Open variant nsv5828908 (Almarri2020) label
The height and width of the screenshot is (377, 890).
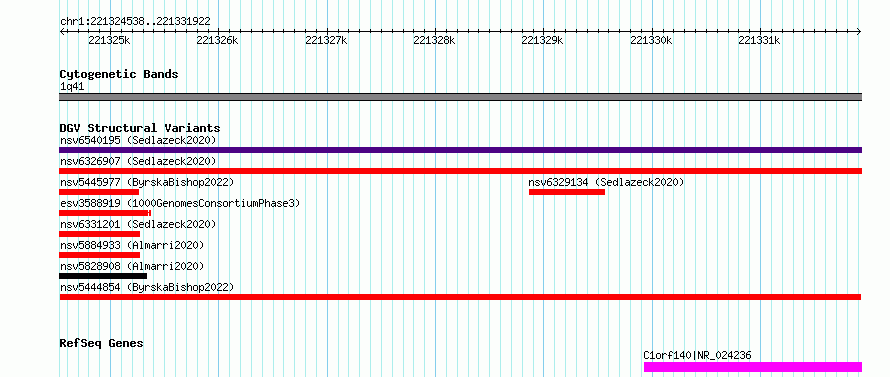pyautogui.click(x=132, y=266)
